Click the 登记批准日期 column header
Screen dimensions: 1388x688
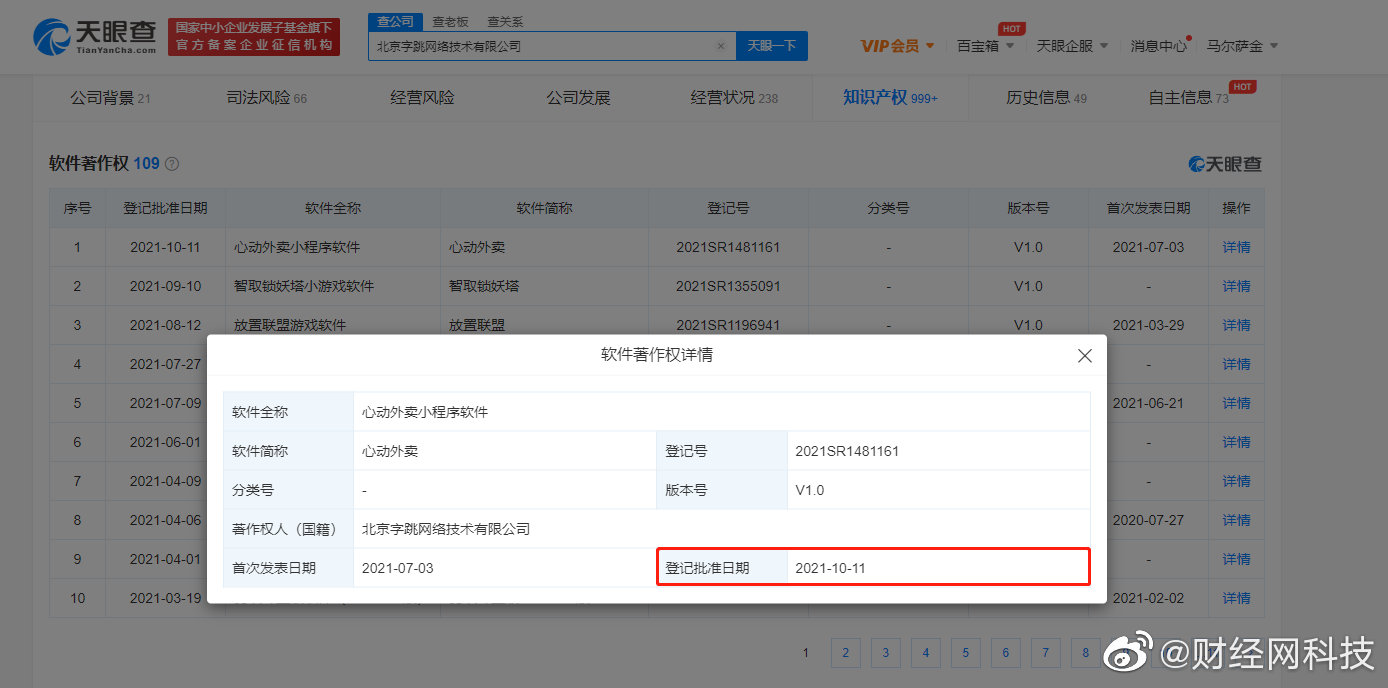pos(165,208)
